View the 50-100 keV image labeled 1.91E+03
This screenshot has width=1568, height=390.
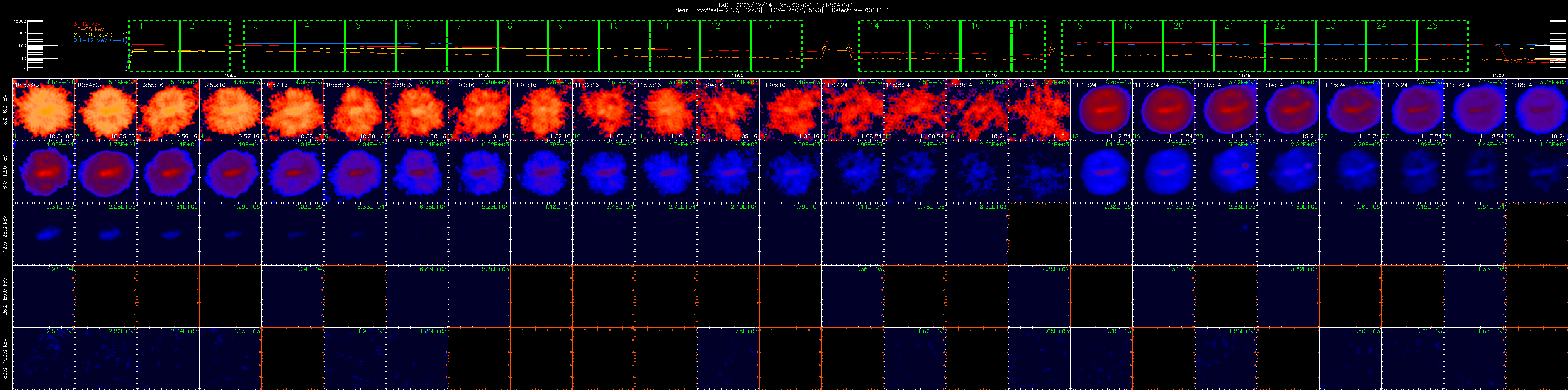click(355, 358)
